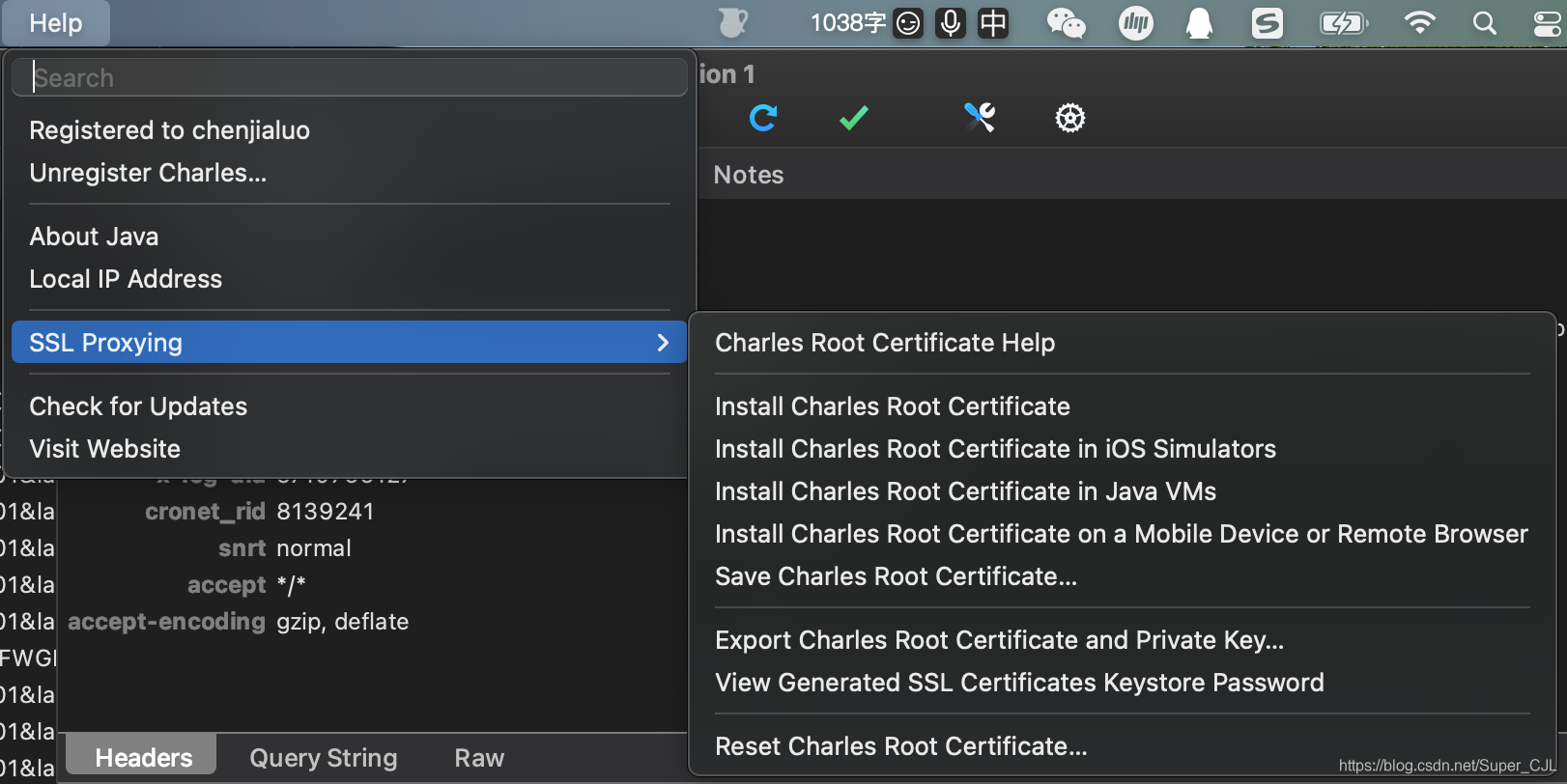
Task: Open the Settings gear icon
Action: (1070, 118)
